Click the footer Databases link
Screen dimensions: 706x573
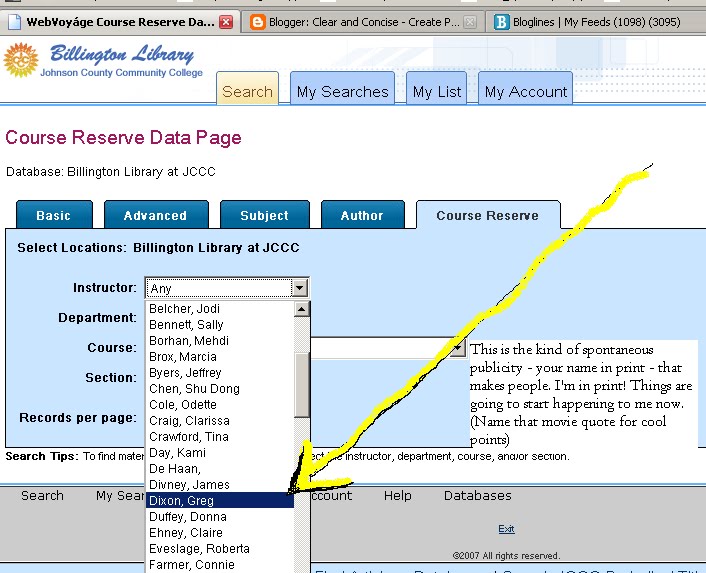pos(478,496)
